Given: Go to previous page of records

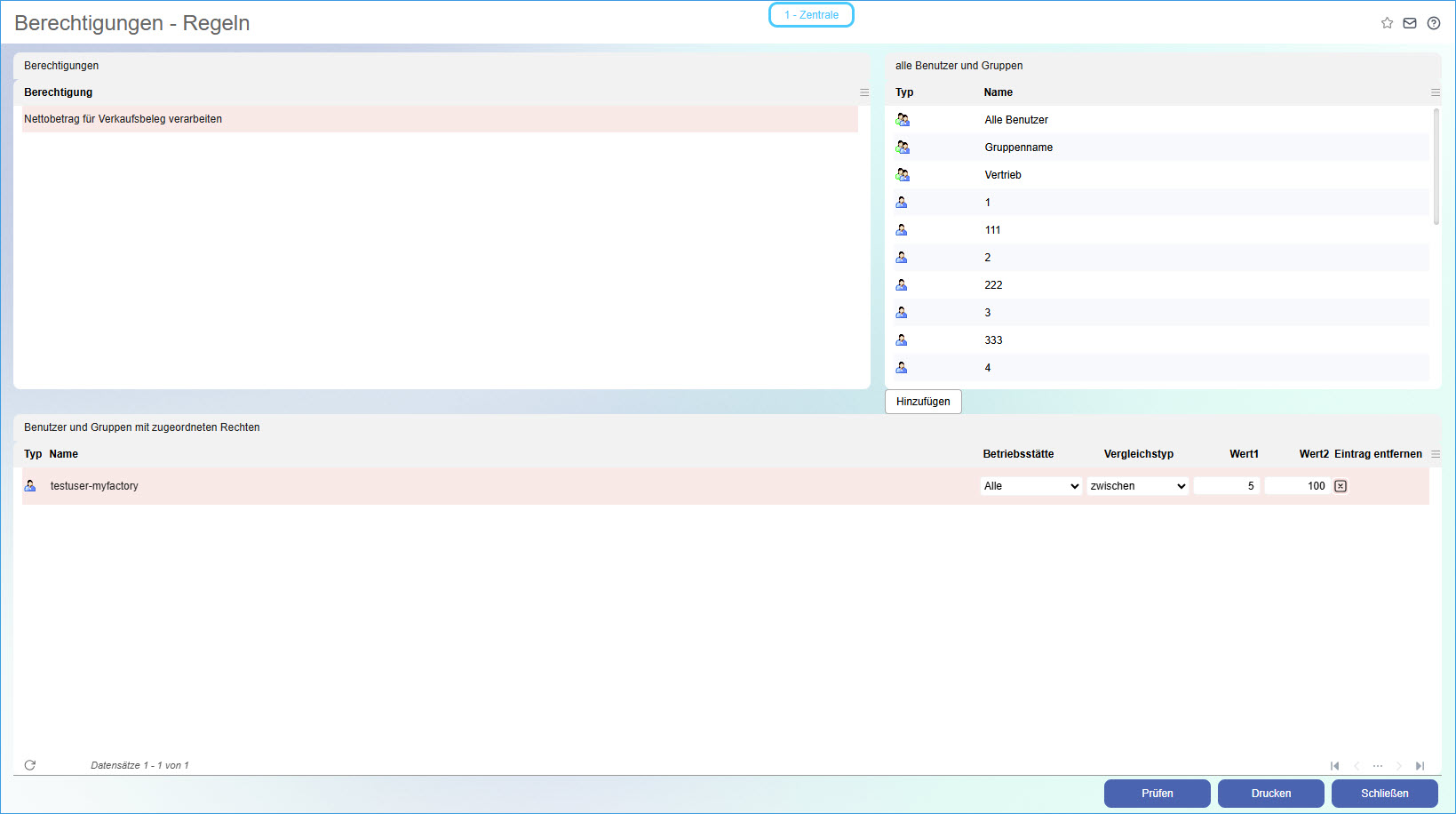Looking at the screenshot, I should [x=1357, y=766].
